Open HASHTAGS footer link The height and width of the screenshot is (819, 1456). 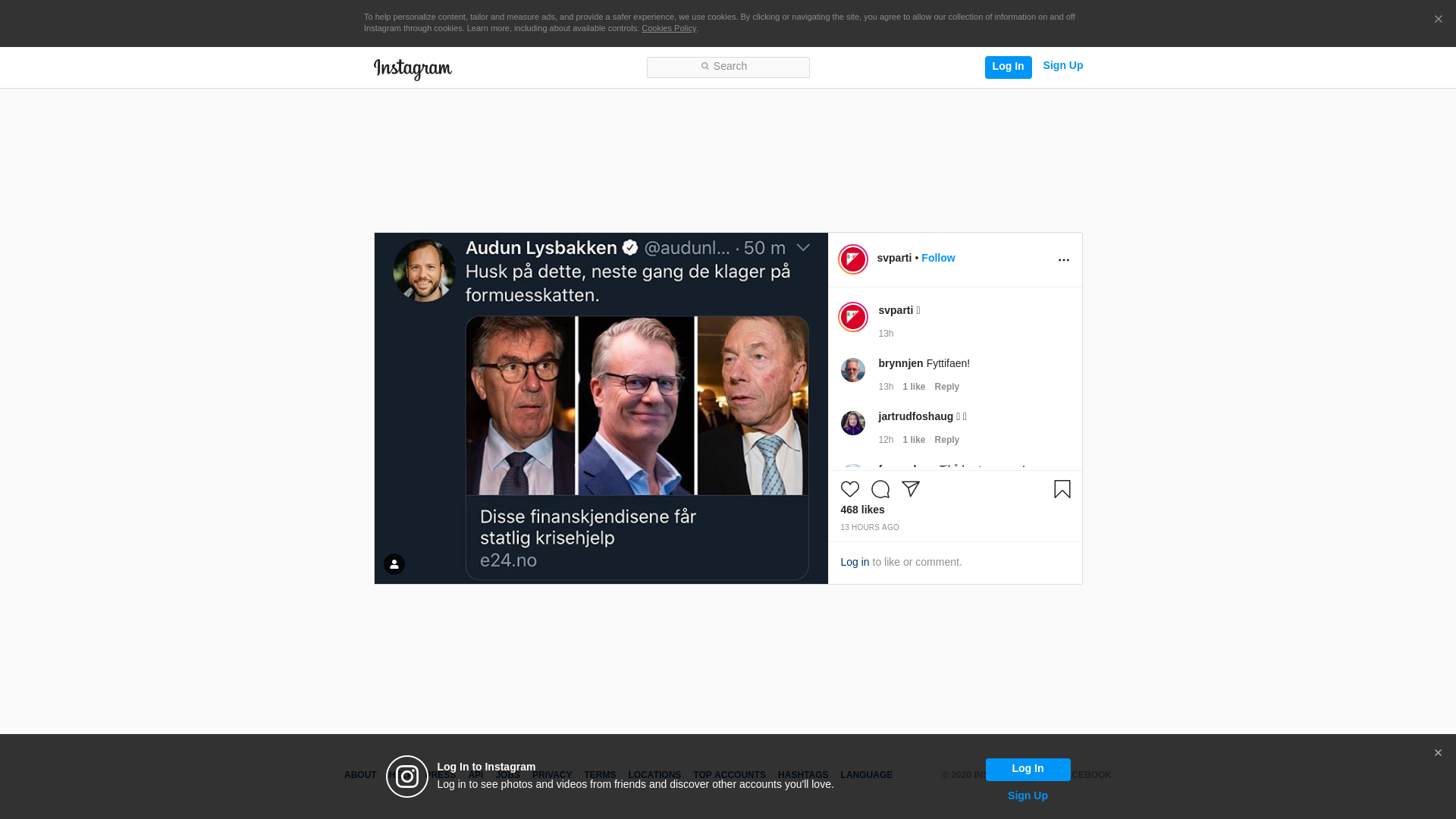(x=803, y=775)
